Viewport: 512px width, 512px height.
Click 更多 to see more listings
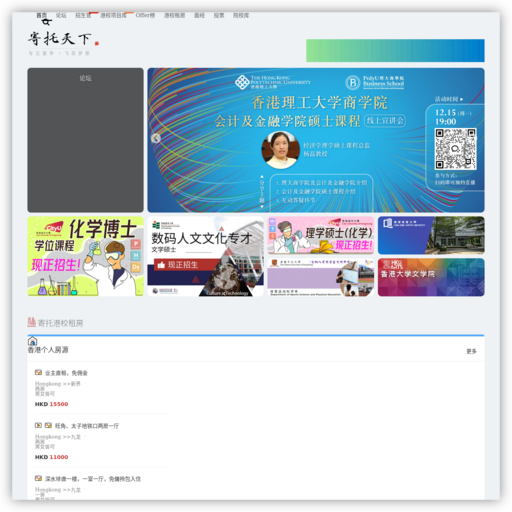click(x=471, y=351)
